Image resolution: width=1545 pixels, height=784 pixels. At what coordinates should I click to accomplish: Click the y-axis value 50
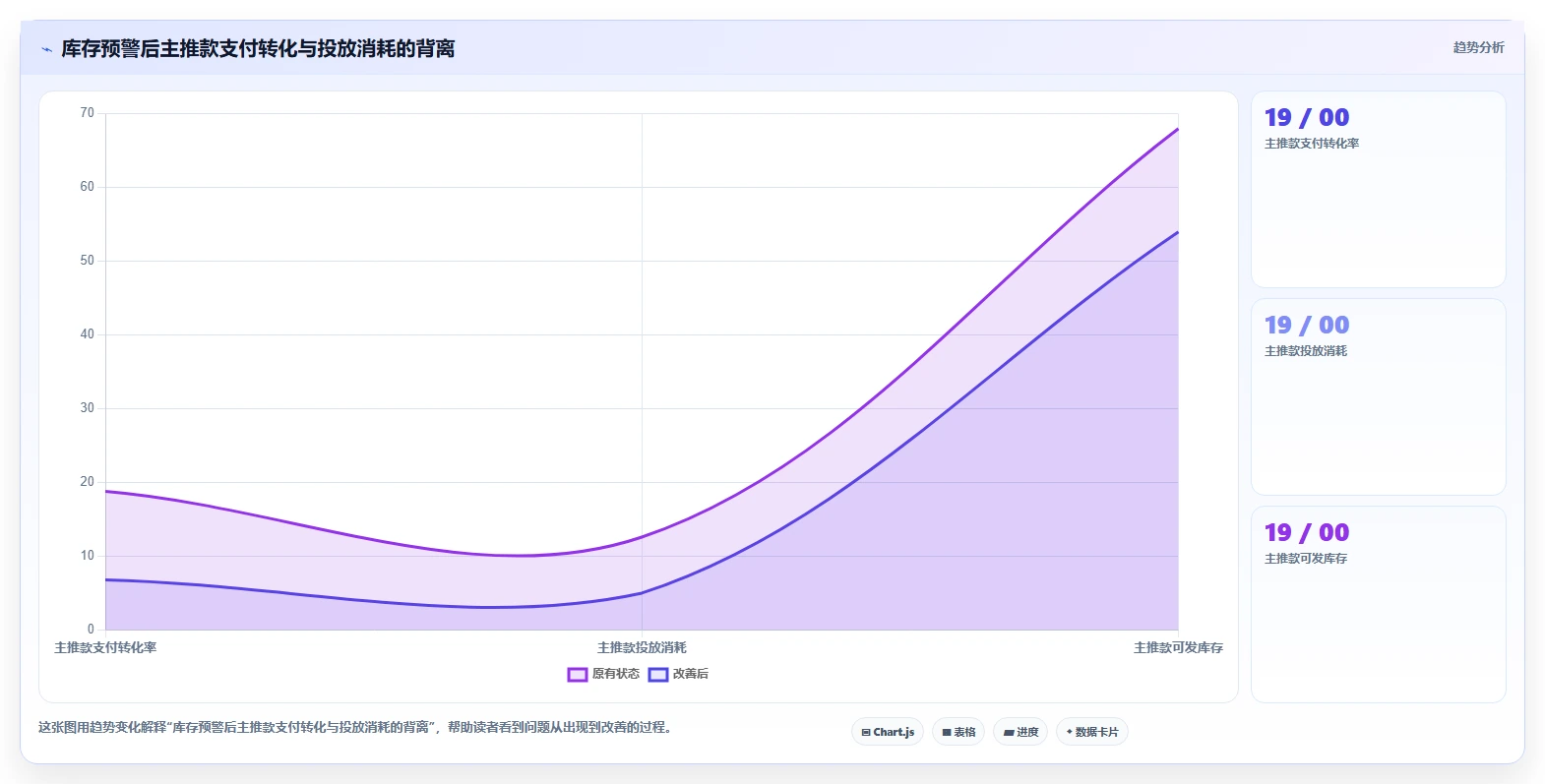click(x=88, y=261)
